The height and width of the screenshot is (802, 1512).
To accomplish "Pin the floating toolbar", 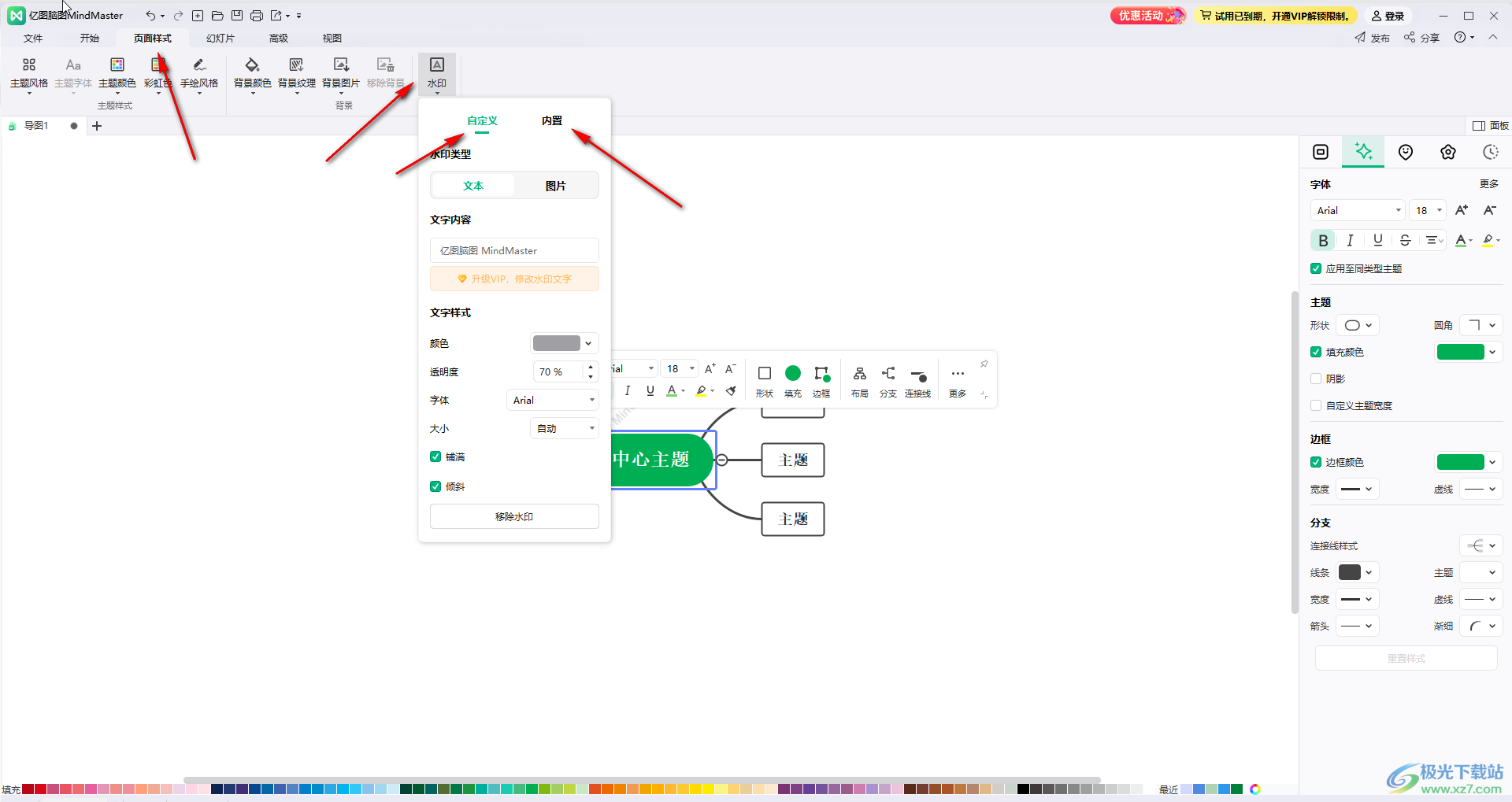I will point(984,364).
